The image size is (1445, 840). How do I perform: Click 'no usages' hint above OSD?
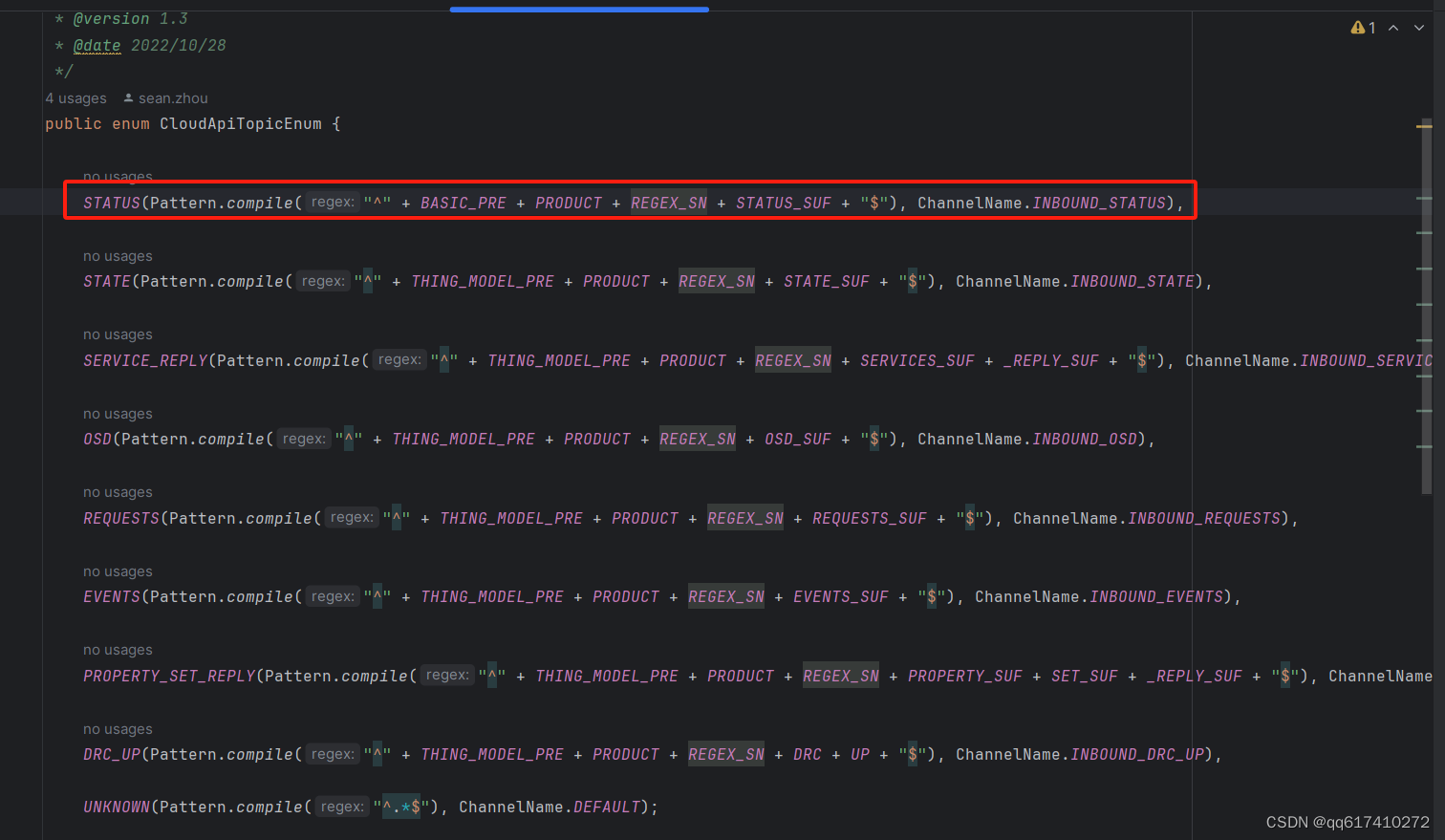118,414
